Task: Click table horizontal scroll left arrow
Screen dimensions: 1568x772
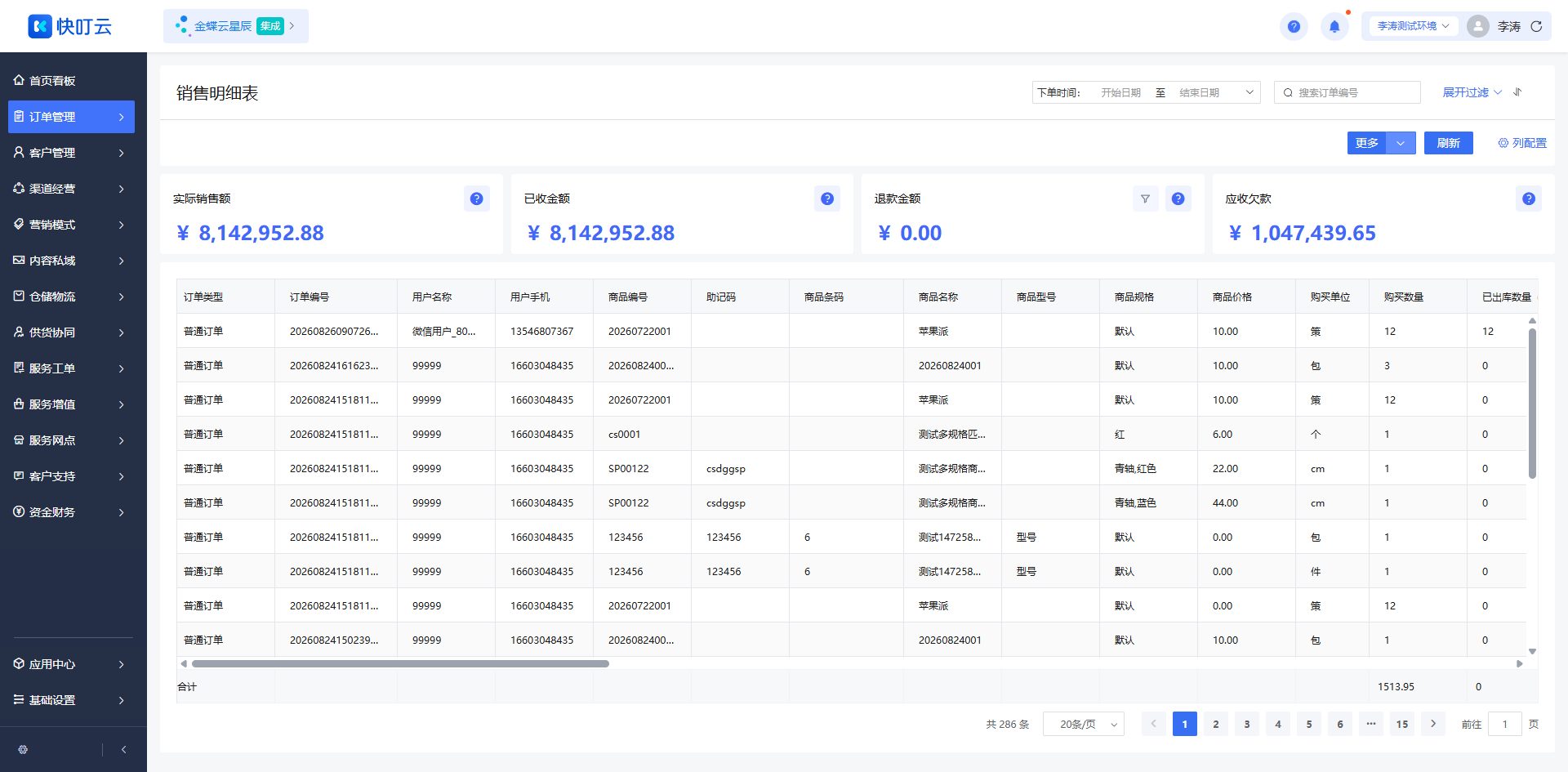Action: [x=184, y=663]
